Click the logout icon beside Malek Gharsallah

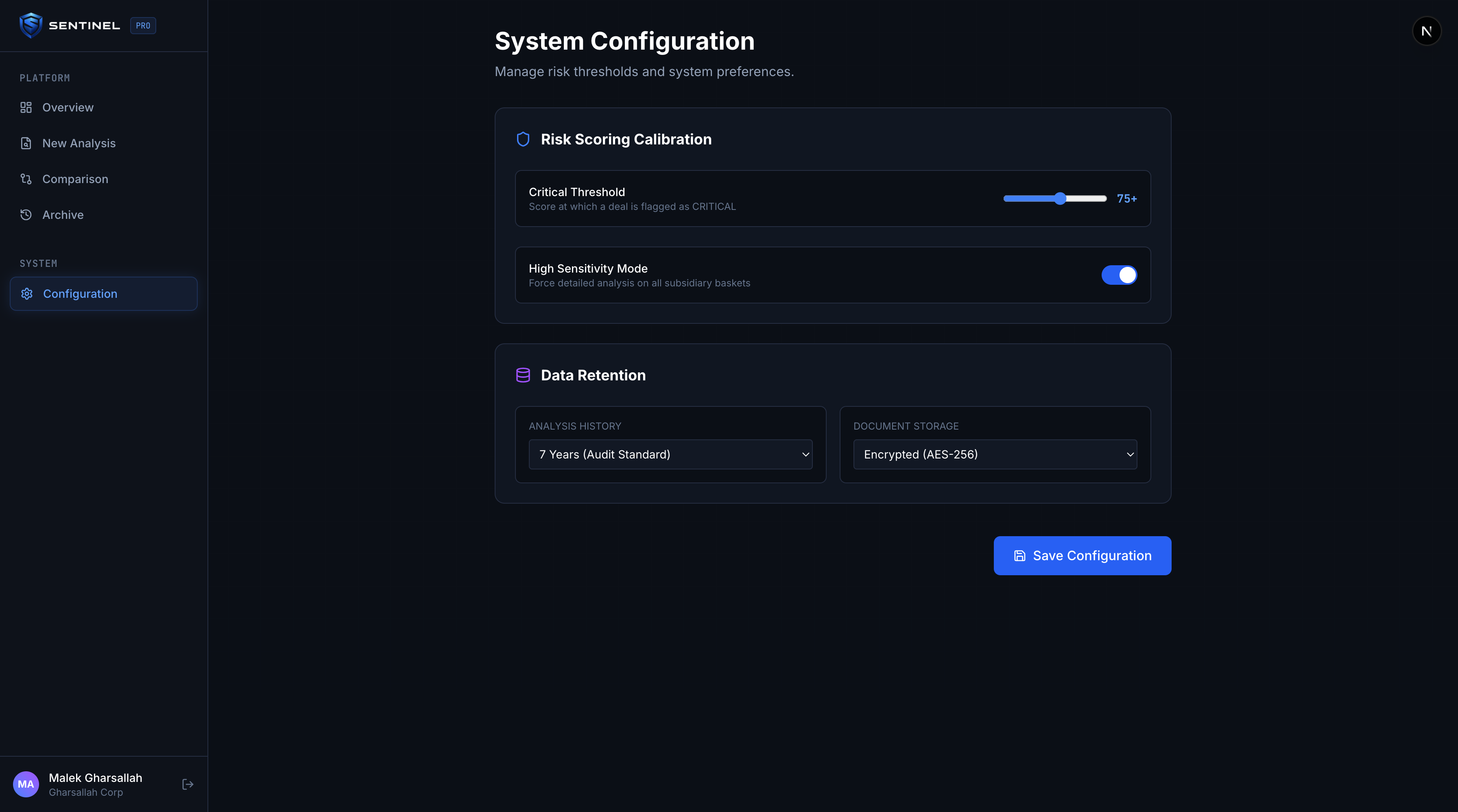[188, 784]
